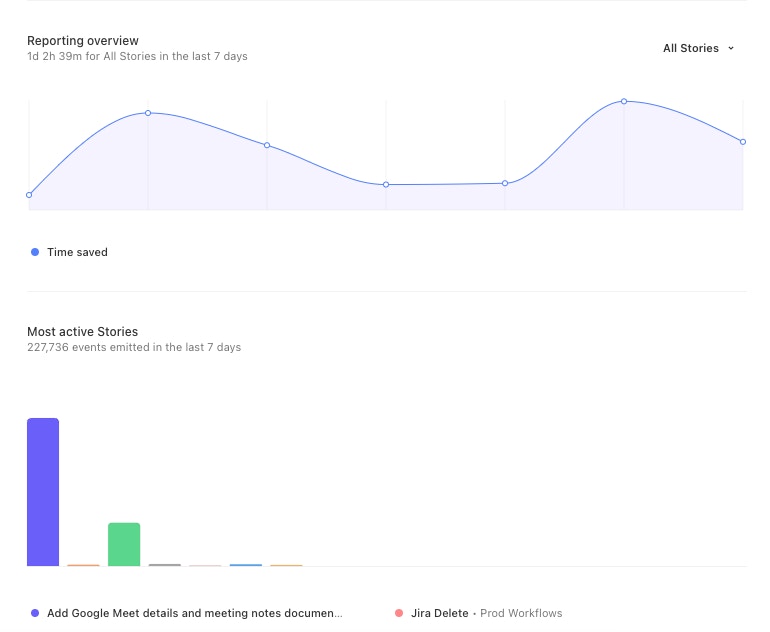Open the Jira Delete story link
Image resolution: width=770 pixels, height=632 pixels.
pyautogui.click(x=439, y=613)
